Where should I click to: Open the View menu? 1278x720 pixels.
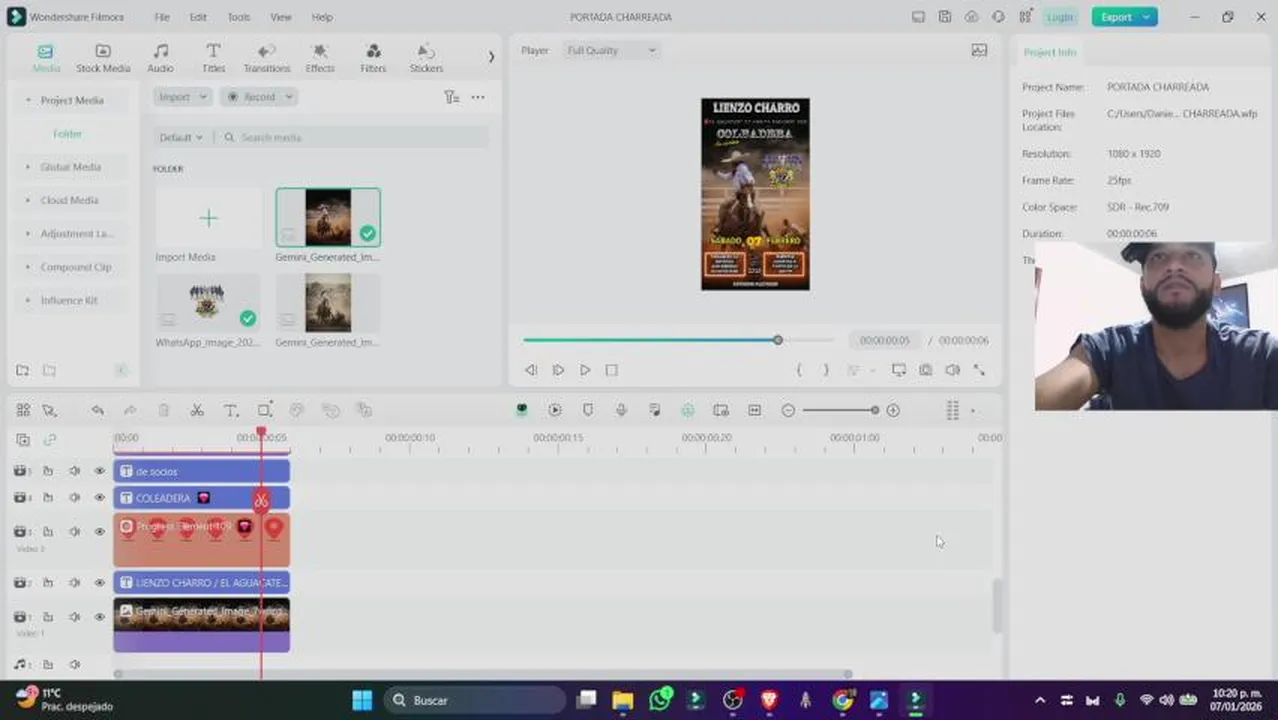point(281,17)
